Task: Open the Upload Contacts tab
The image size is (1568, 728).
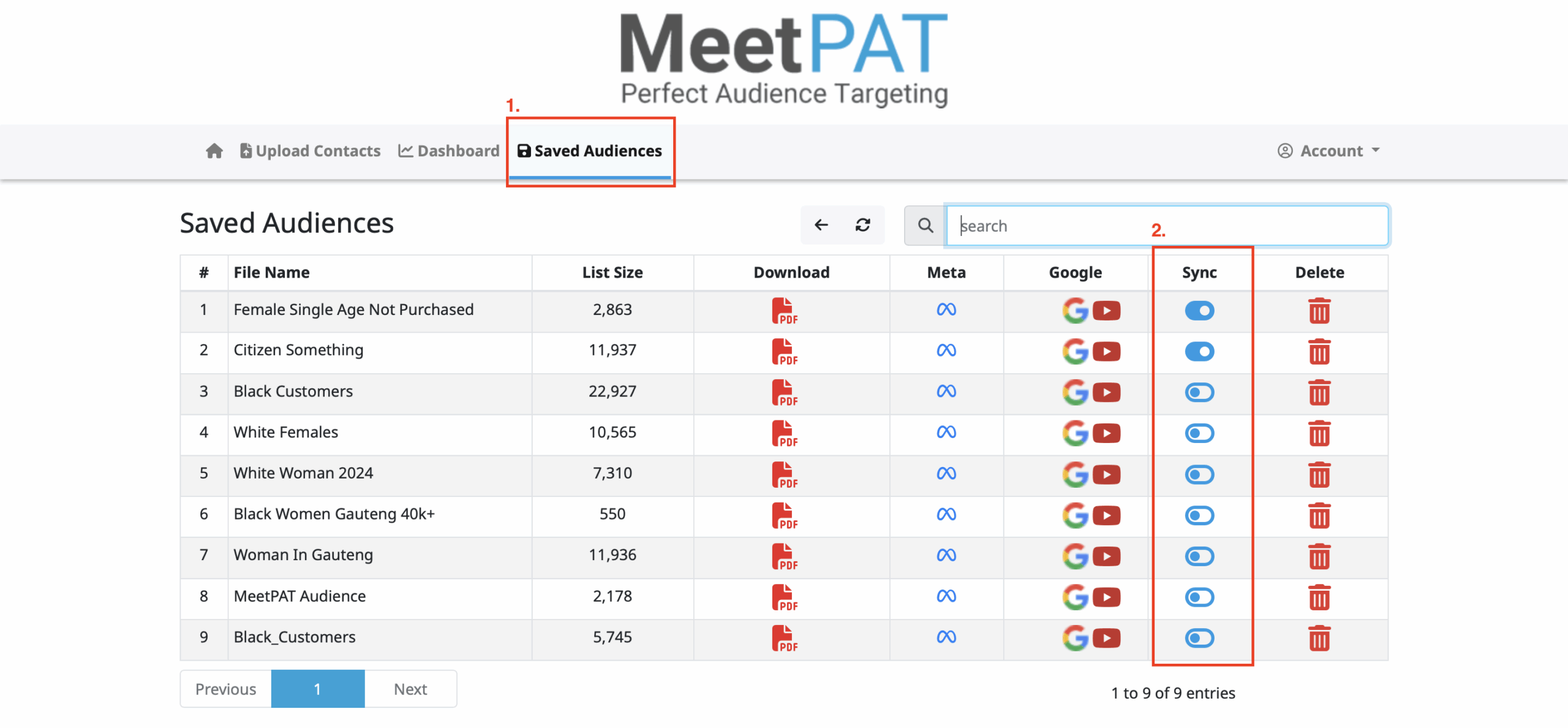Action: click(310, 151)
